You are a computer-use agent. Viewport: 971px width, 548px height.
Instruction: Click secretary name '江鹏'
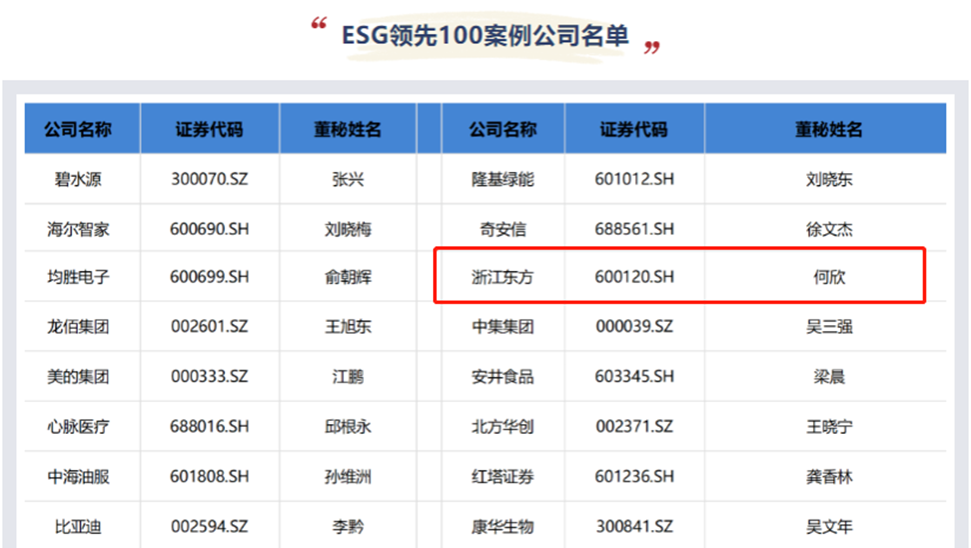pos(348,376)
